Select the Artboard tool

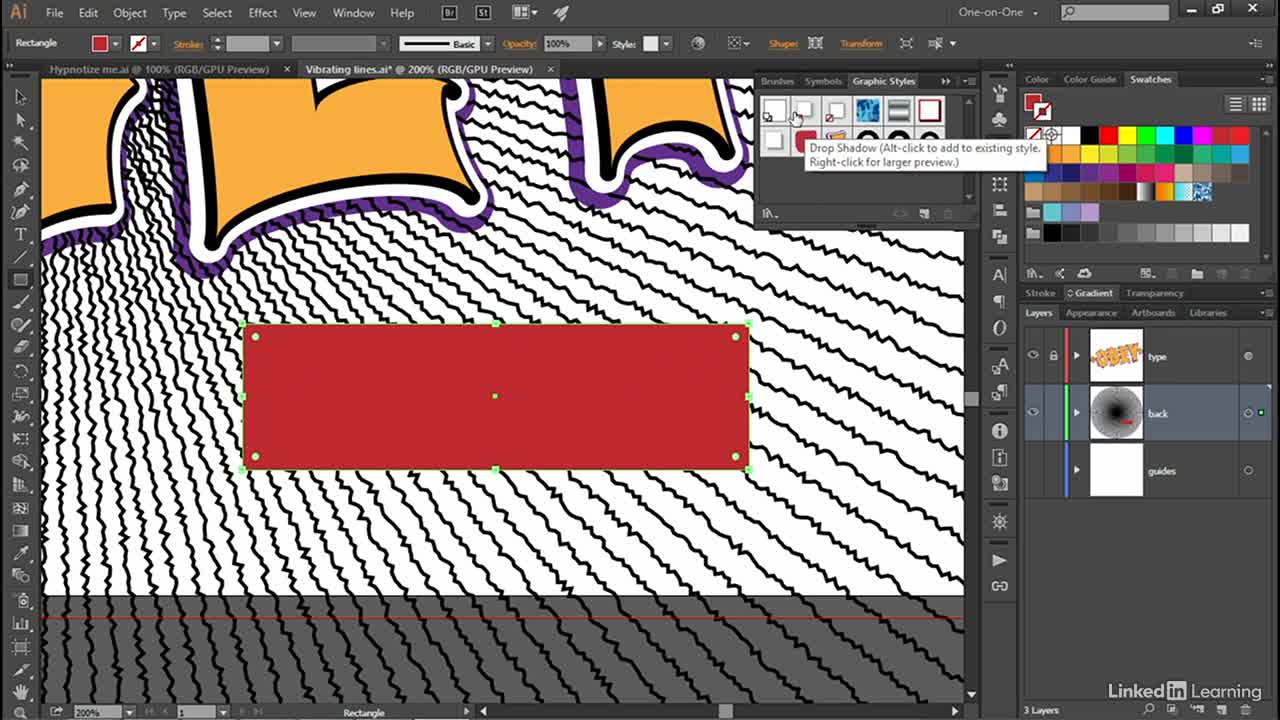tap(20, 646)
